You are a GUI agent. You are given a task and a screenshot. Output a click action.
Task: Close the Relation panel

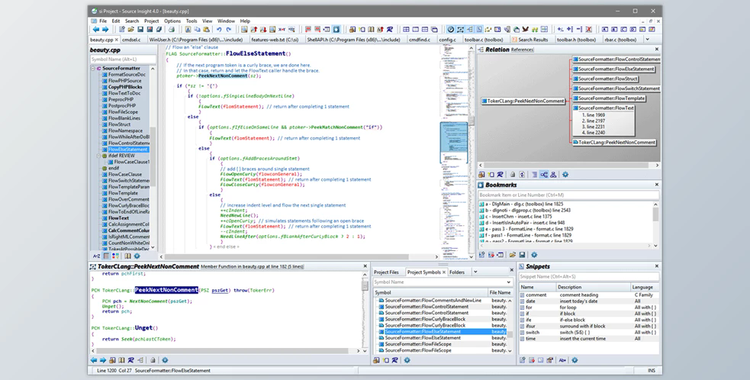tap(656, 49)
